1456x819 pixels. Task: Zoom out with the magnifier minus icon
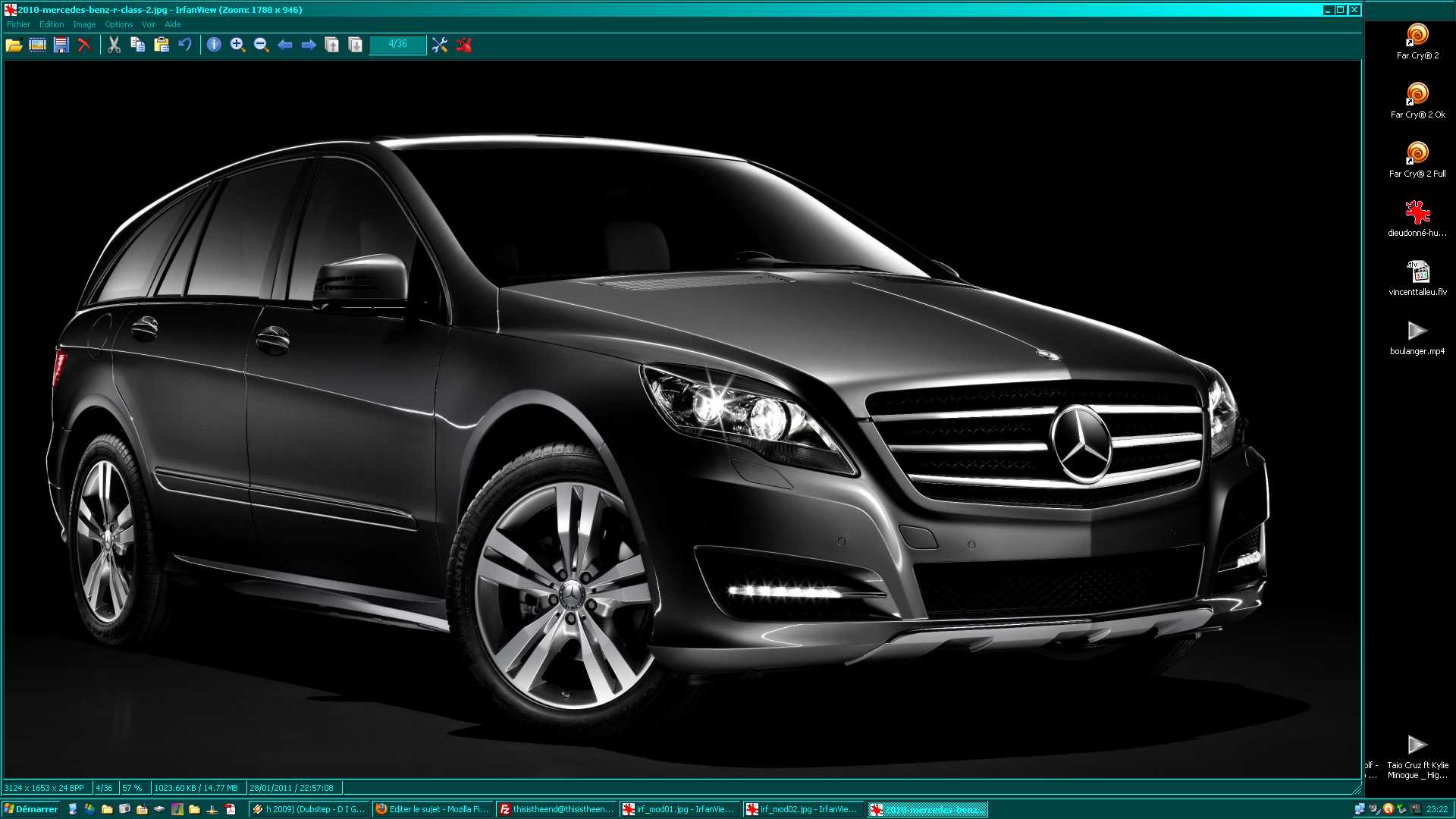261,45
